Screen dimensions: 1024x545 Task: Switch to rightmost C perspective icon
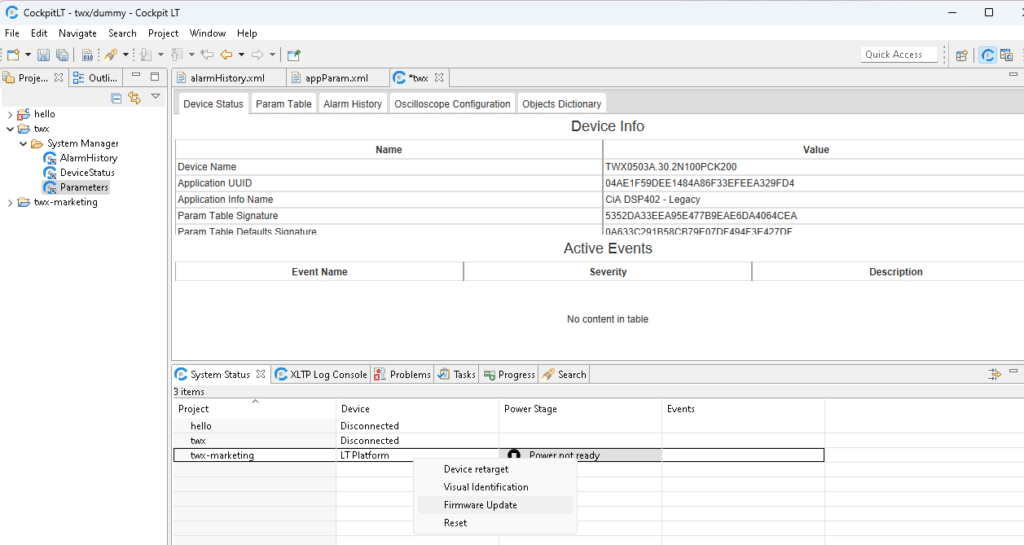[1006, 55]
